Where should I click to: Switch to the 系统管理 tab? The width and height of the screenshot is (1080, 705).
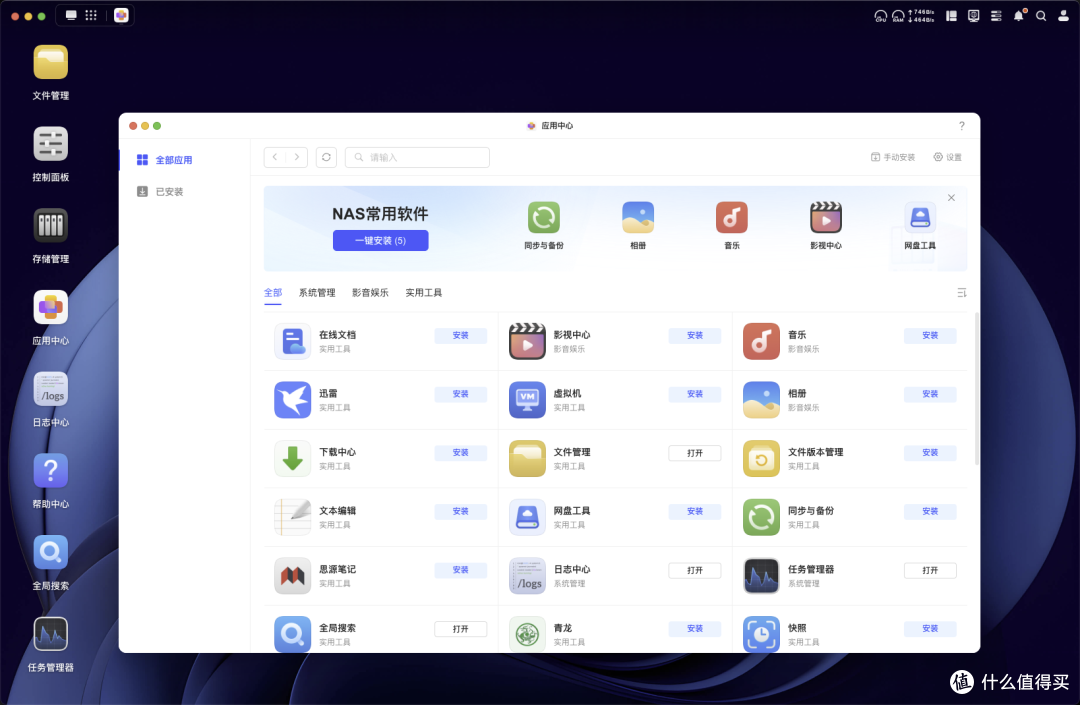tap(317, 293)
